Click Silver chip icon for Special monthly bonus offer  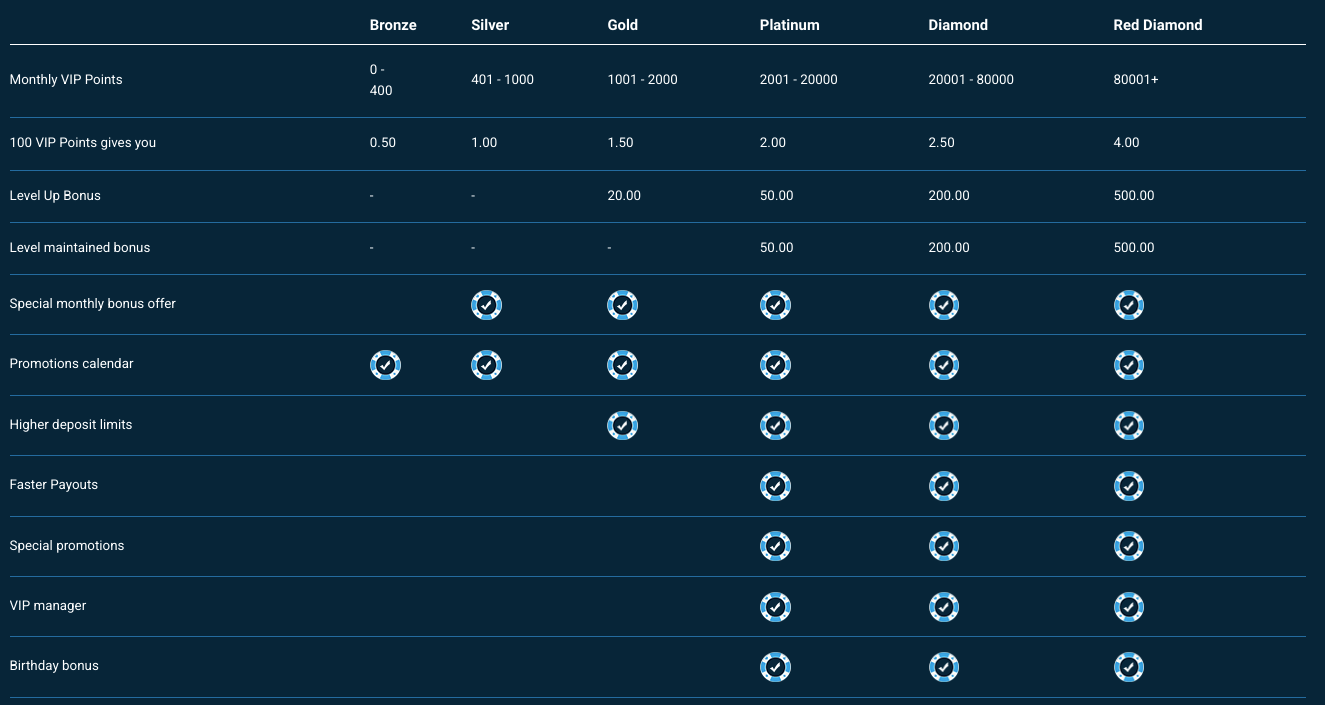coord(486,305)
